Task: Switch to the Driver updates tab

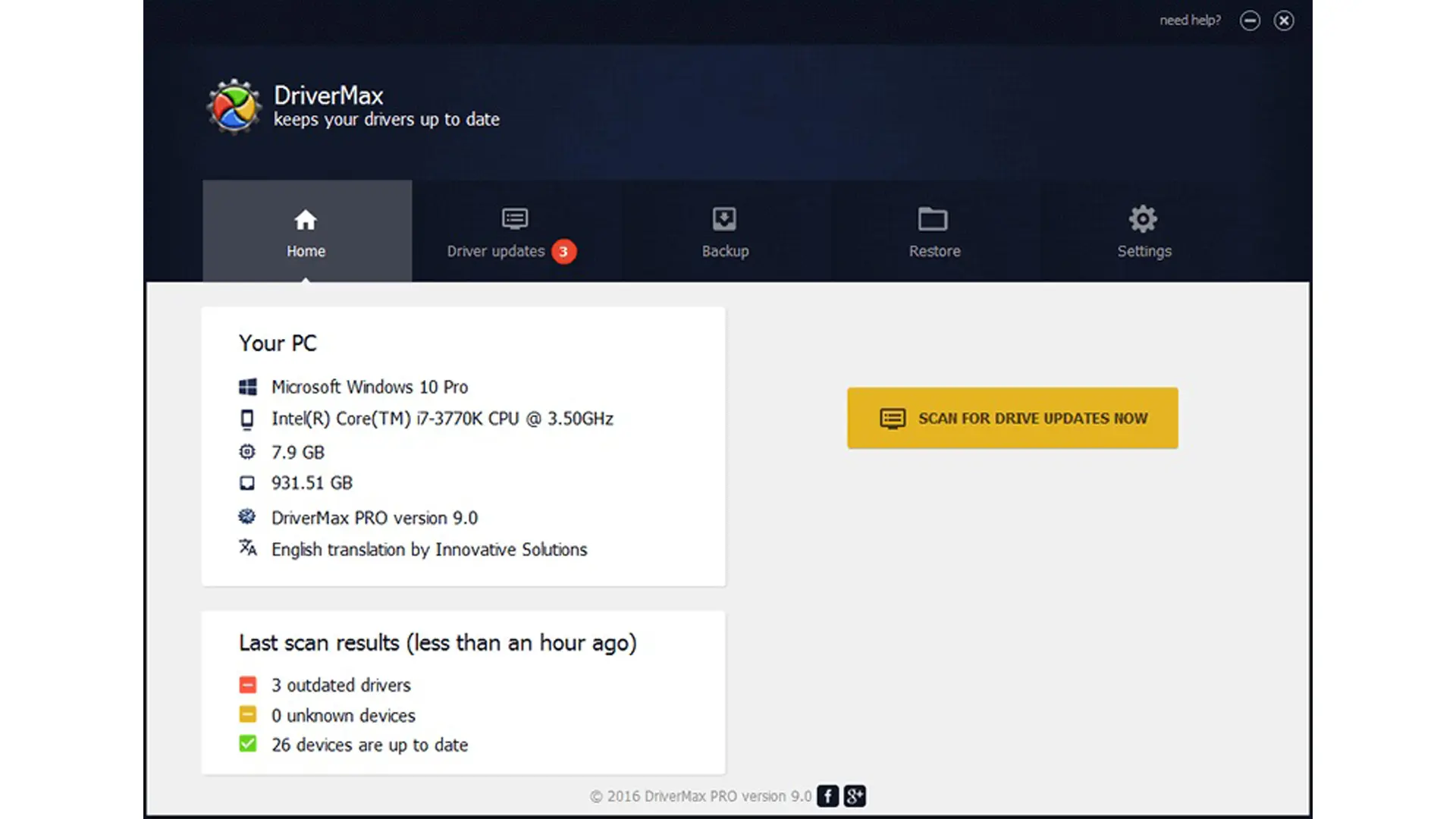Action: tap(496, 251)
